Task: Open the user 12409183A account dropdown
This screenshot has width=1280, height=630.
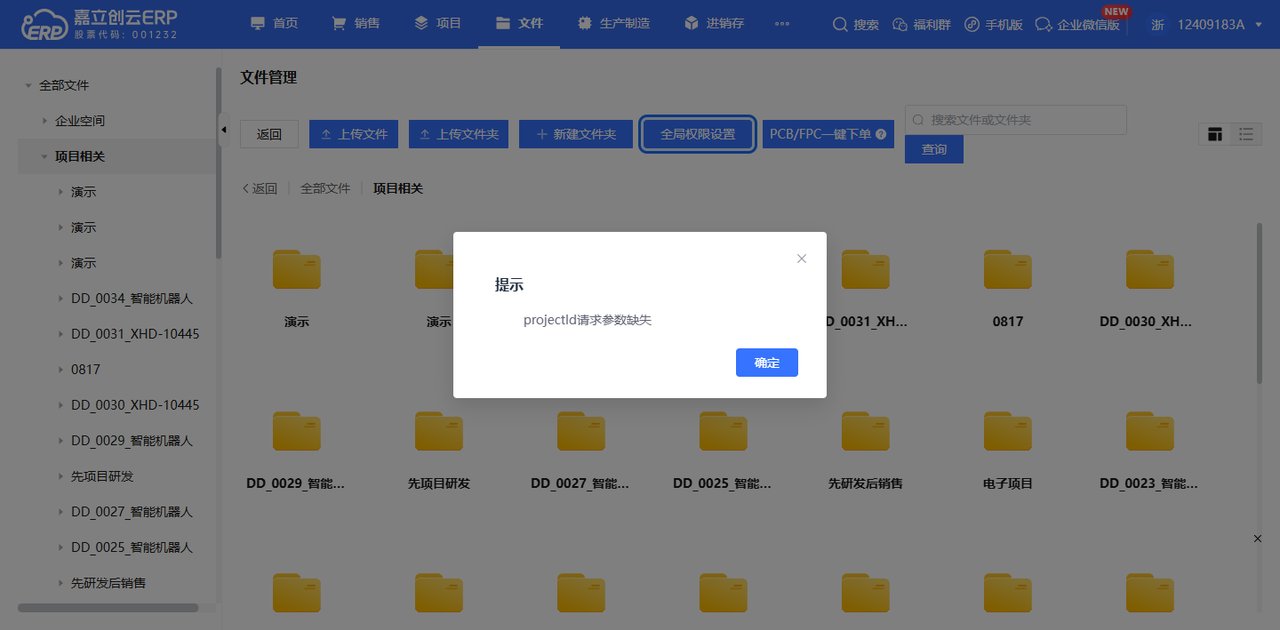Action: pyautogui.click(x=1208, y=24)
